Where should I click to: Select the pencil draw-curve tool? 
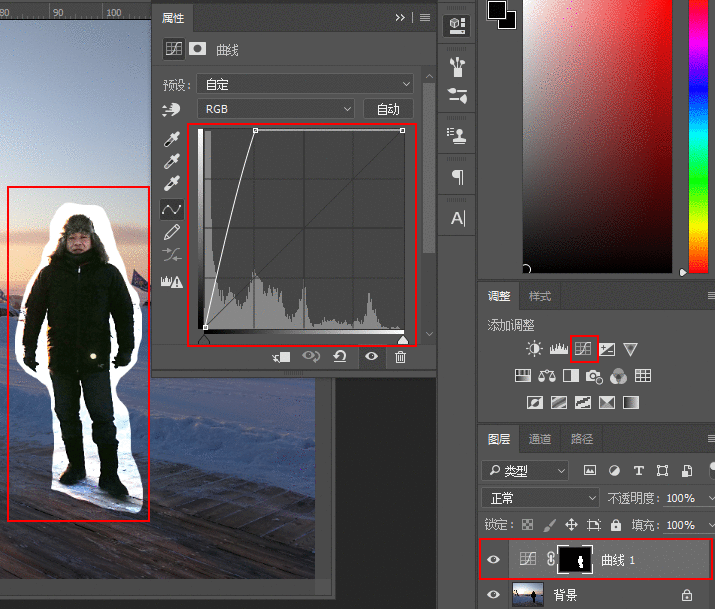(172, 232)
